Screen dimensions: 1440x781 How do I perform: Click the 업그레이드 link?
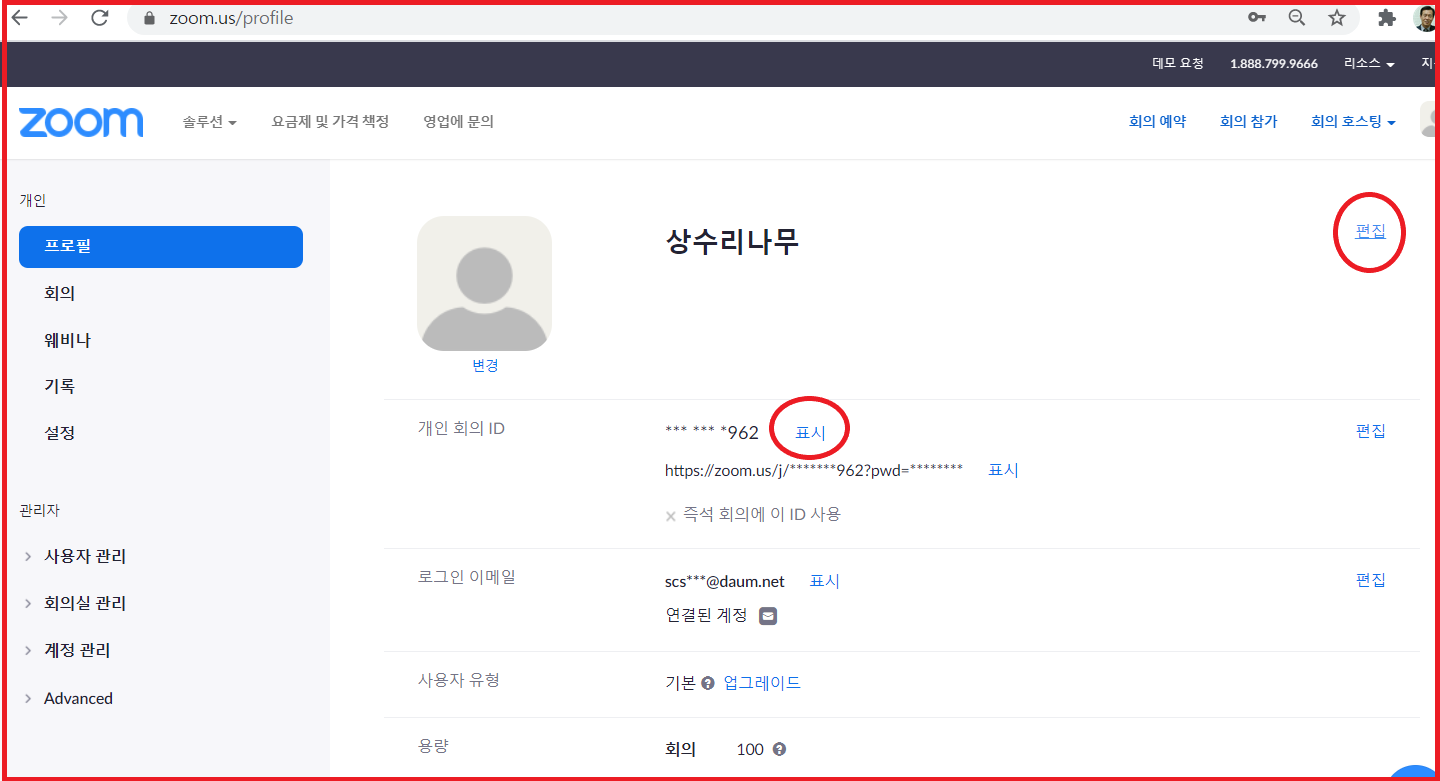762,683
